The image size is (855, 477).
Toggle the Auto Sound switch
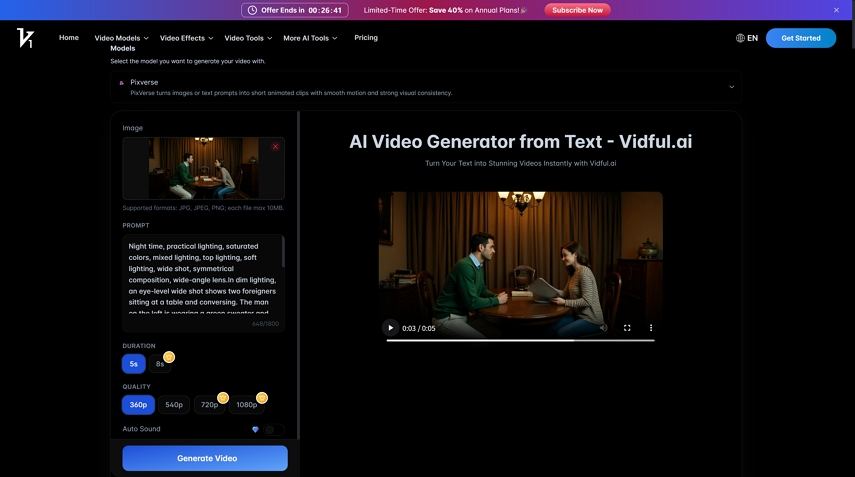[x=273, y=430]
